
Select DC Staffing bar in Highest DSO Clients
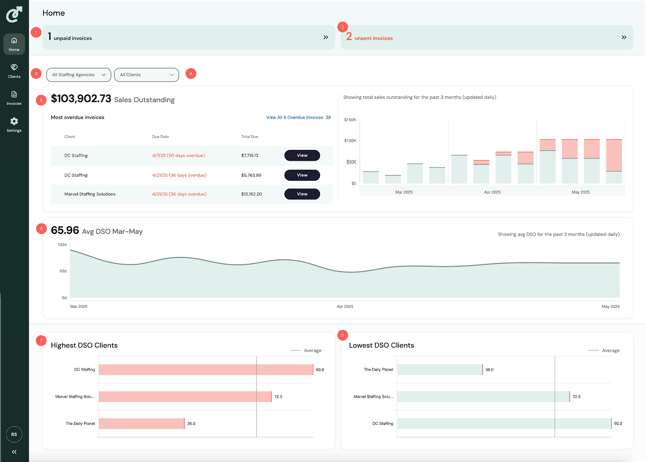click(x=206, y=370)
